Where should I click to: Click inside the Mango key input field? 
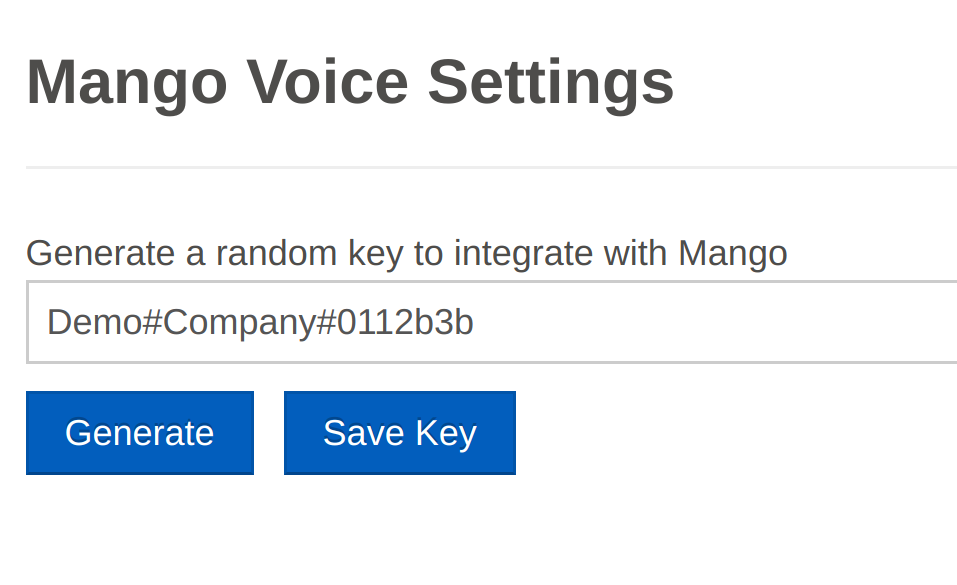coord(490,322)
